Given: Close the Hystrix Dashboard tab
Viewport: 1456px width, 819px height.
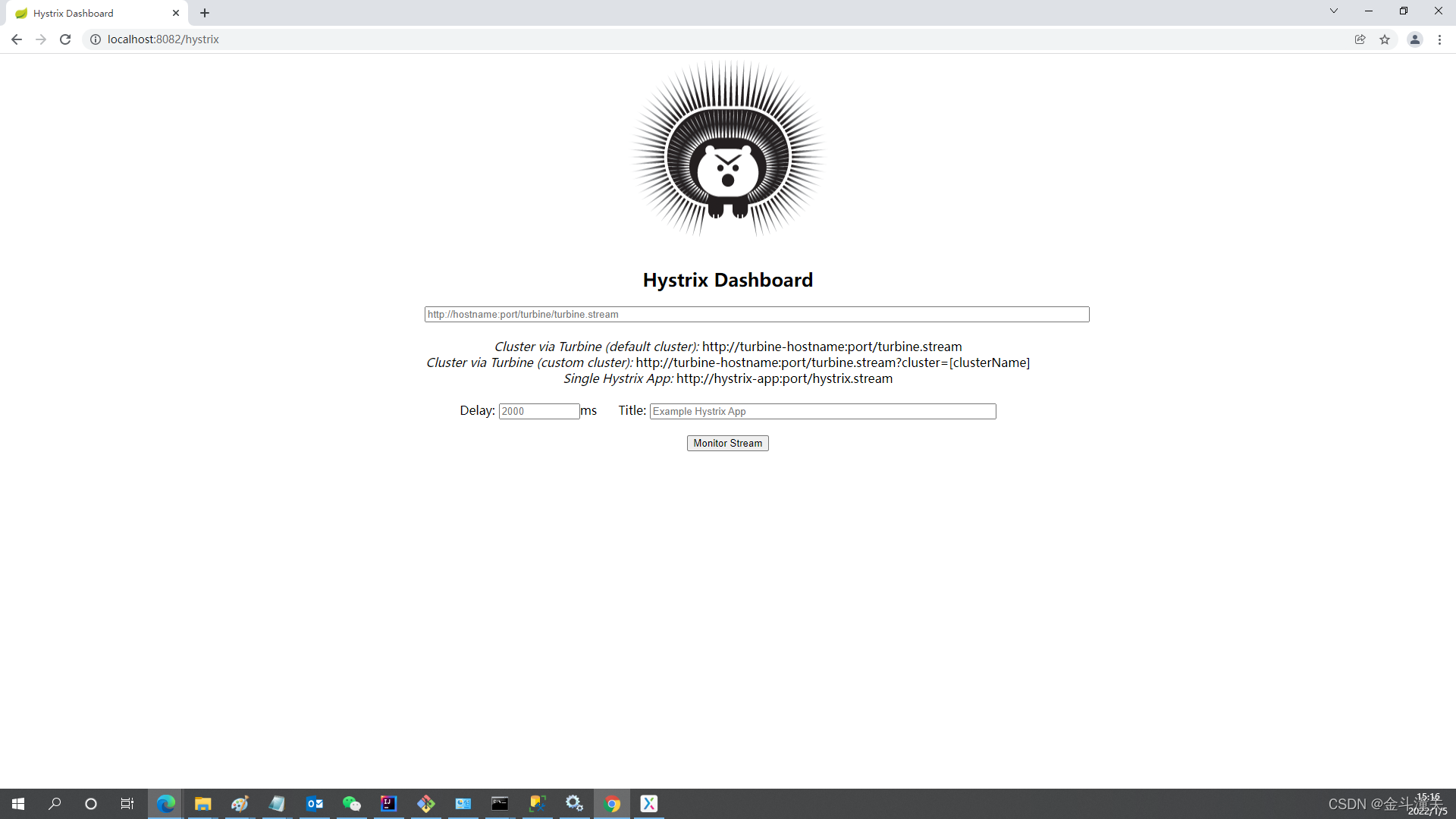Looking at the screenshot, I should pyautogui.click(x=176, y=13).
